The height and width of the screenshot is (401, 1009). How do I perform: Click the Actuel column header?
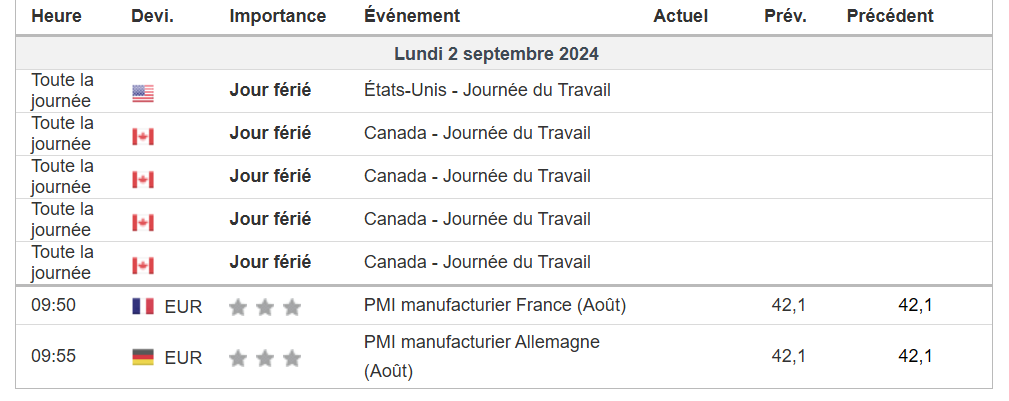click(680, 16)
